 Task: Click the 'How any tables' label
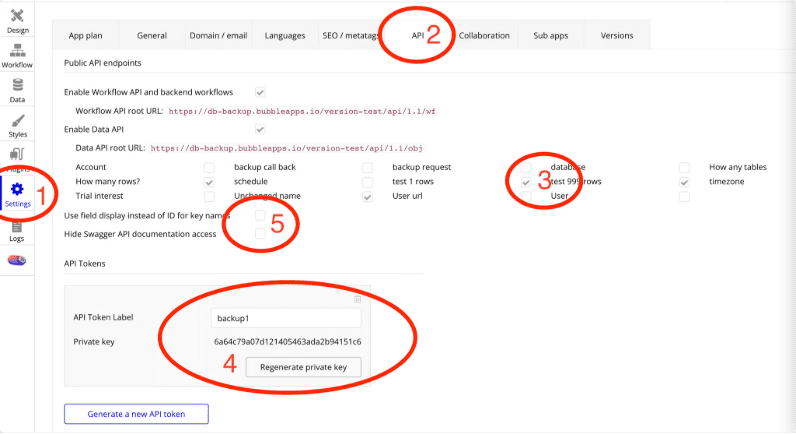(x=738, y=167)
